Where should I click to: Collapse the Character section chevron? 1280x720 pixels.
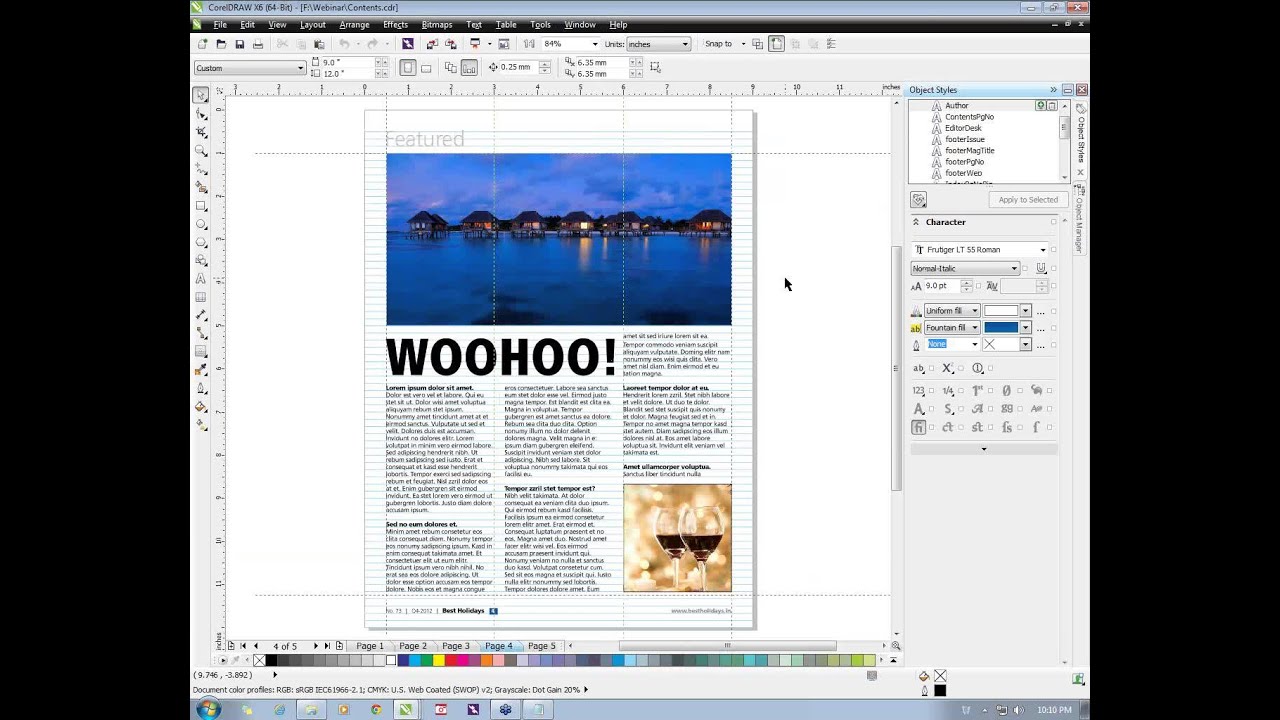point(915,222)
